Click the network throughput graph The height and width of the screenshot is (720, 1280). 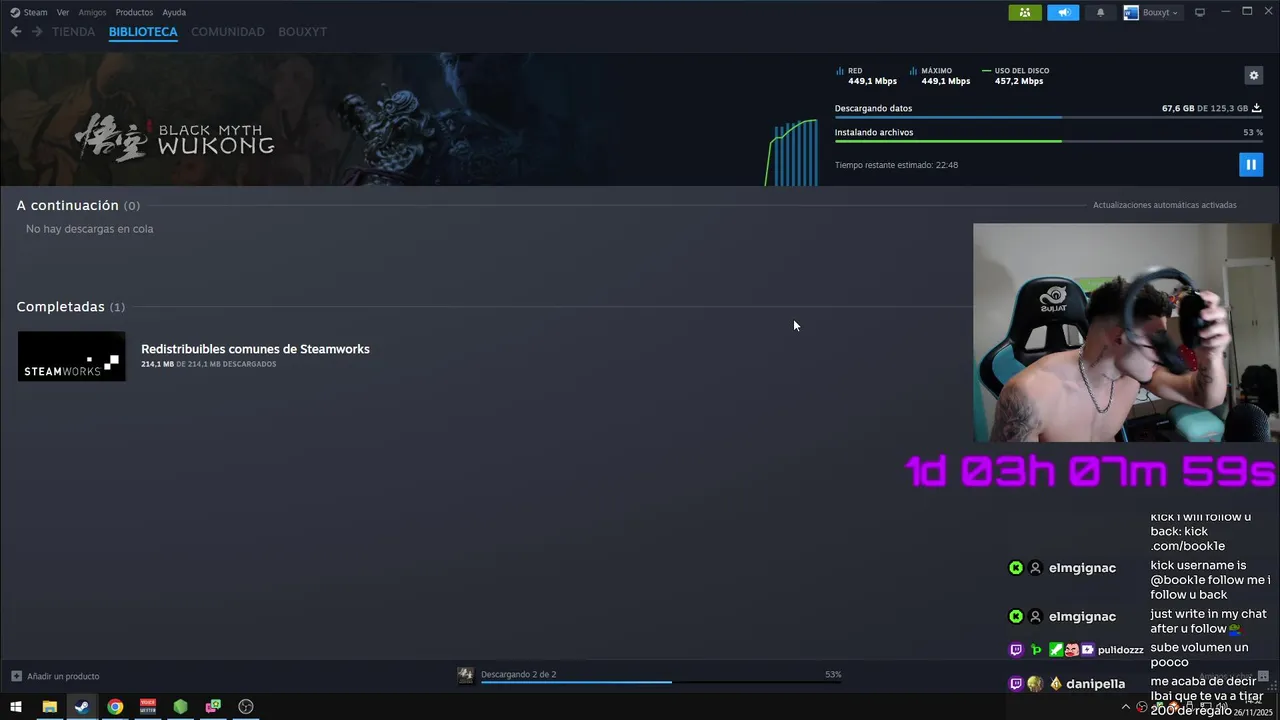click(792, 152)
